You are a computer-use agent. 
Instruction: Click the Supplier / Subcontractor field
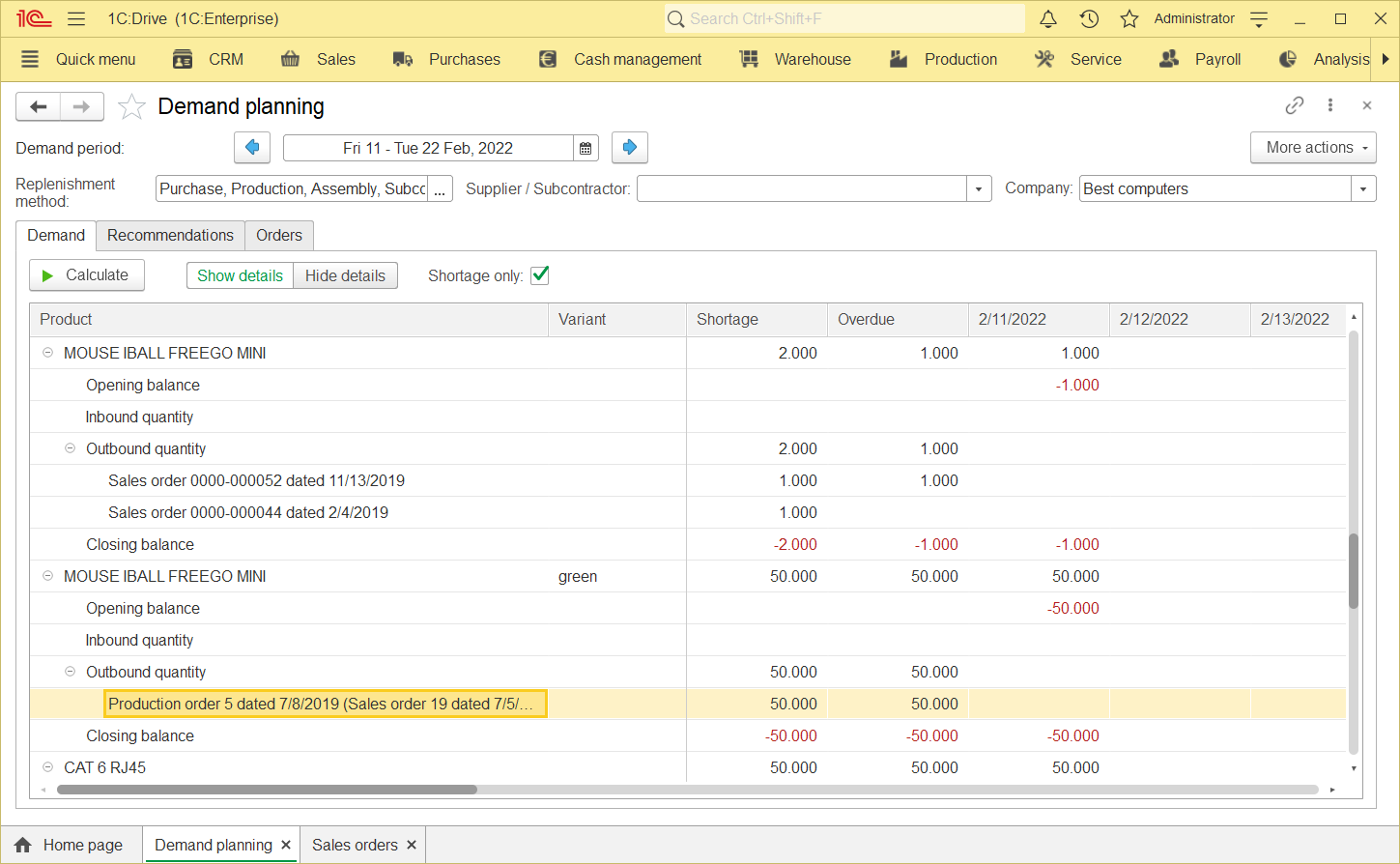[x=802, y=189]
